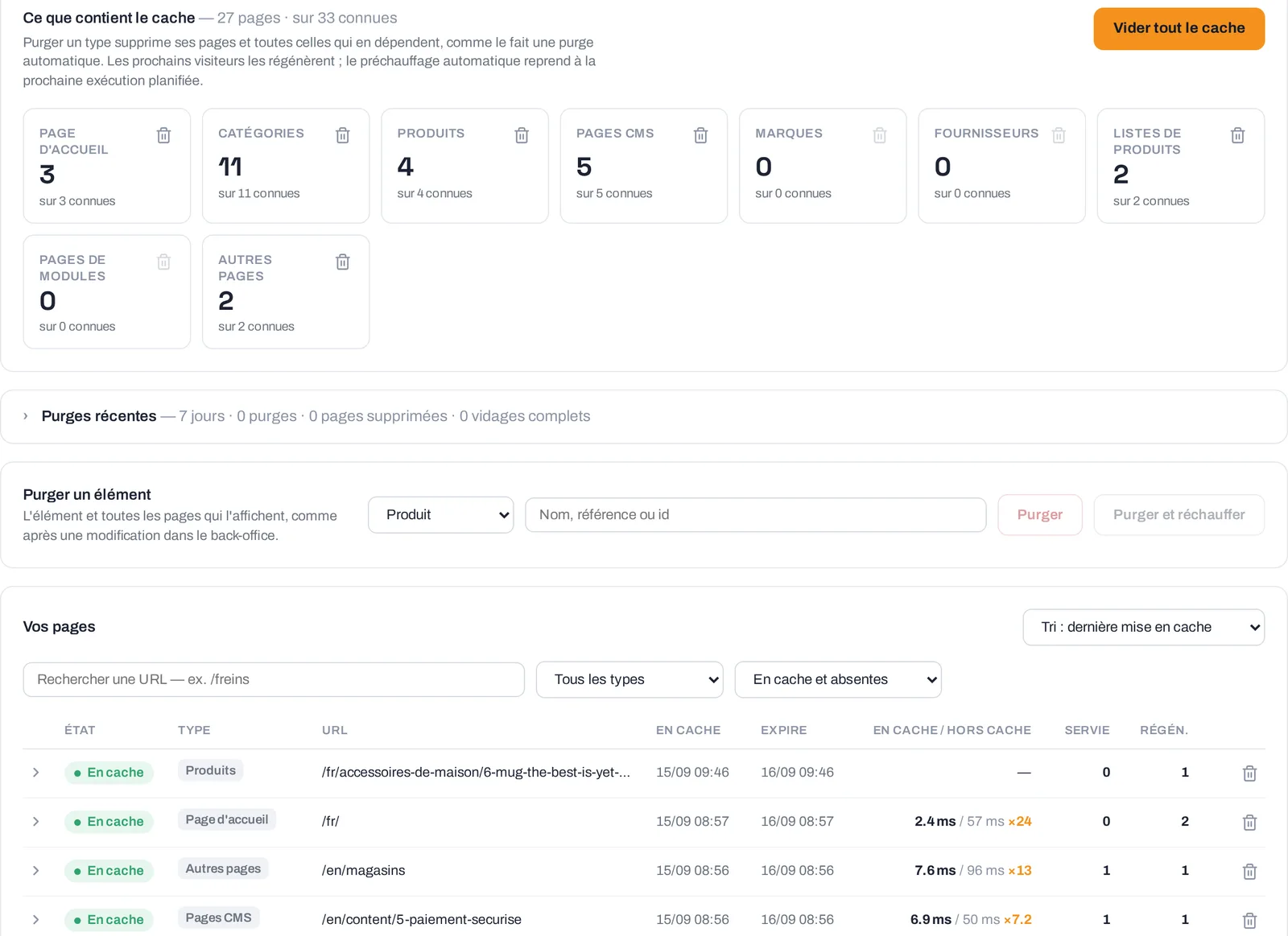Image resolution: width=1288 pixels, height=936 pixels.
Task: Click the ×24 speedup value
Action: (1020, 822)
